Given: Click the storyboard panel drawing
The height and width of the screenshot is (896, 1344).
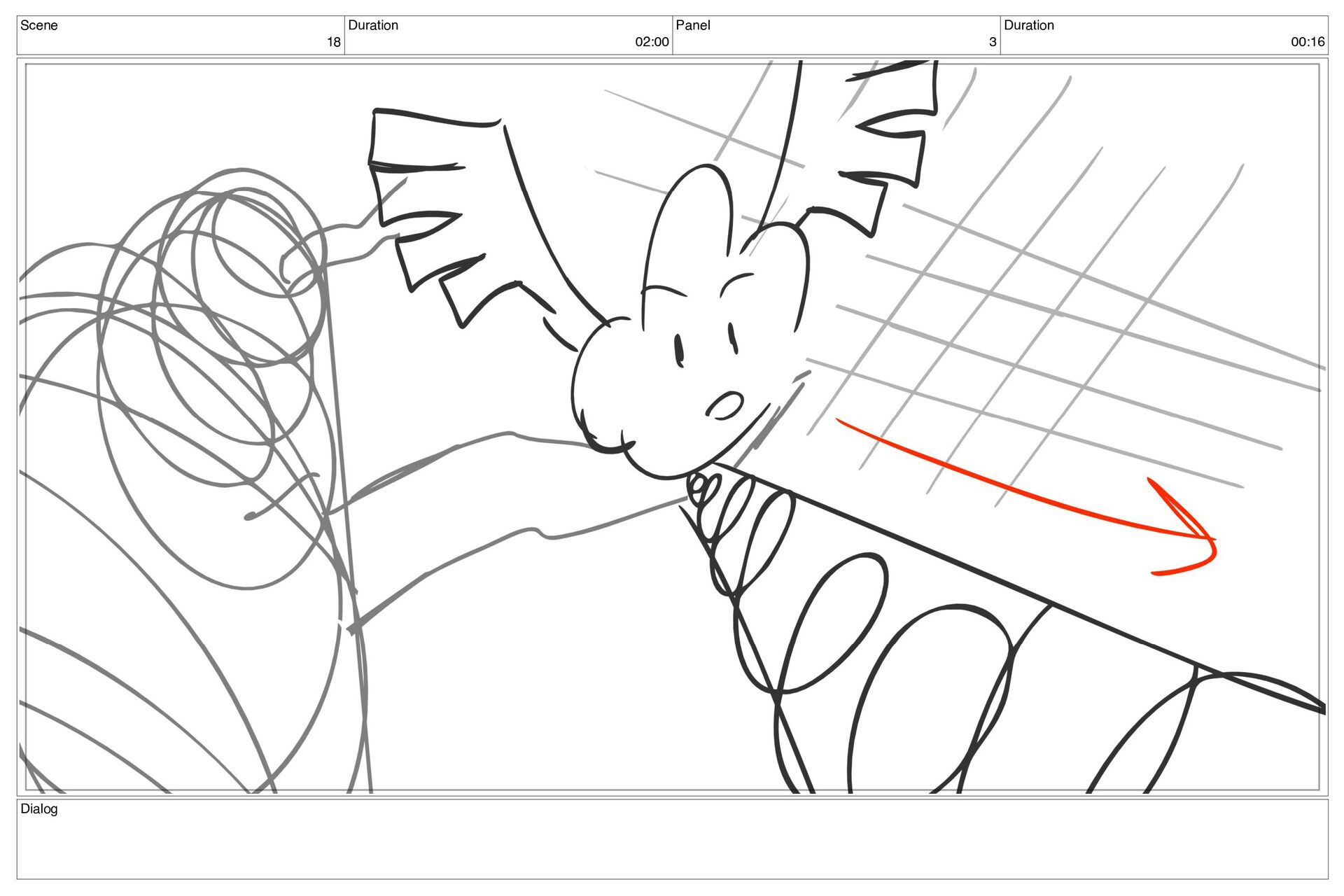Looking at the screenshot, I should 672,428.
